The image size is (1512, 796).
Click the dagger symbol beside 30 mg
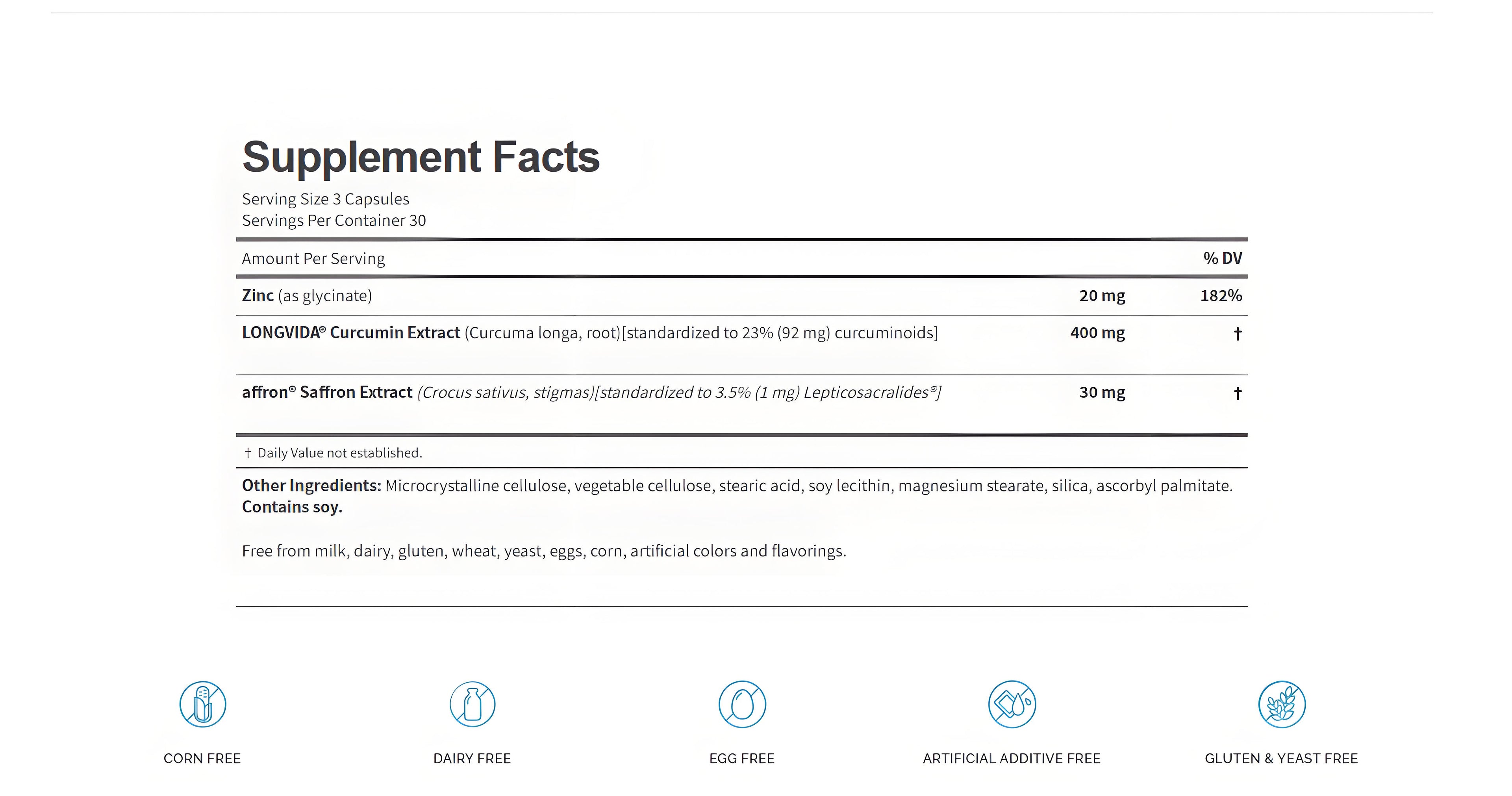coord(1237,393)
